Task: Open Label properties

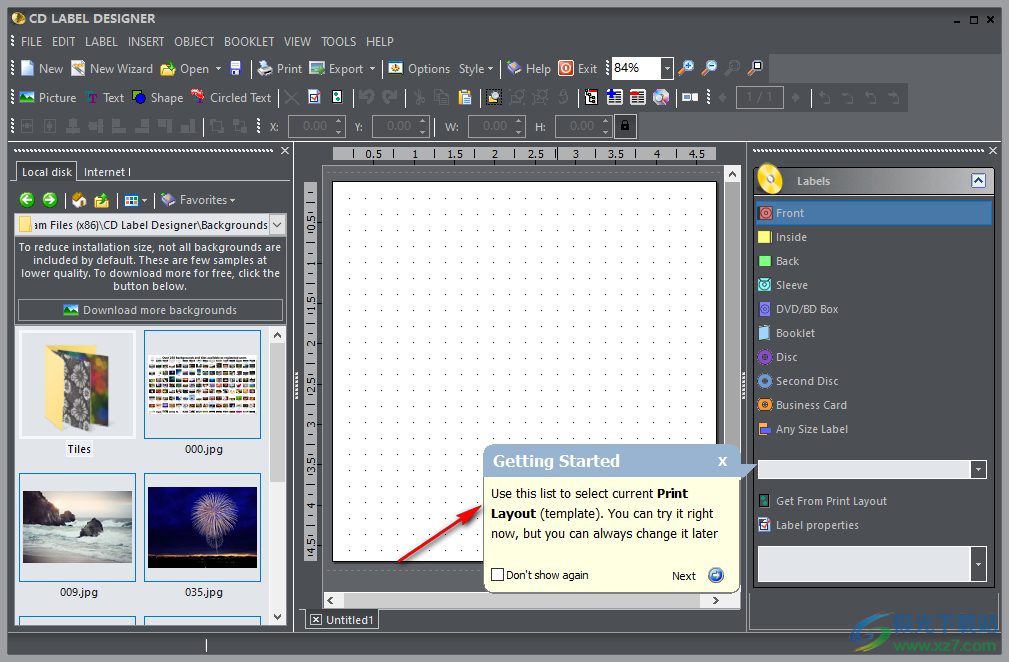Action: (x=809, y=525)
